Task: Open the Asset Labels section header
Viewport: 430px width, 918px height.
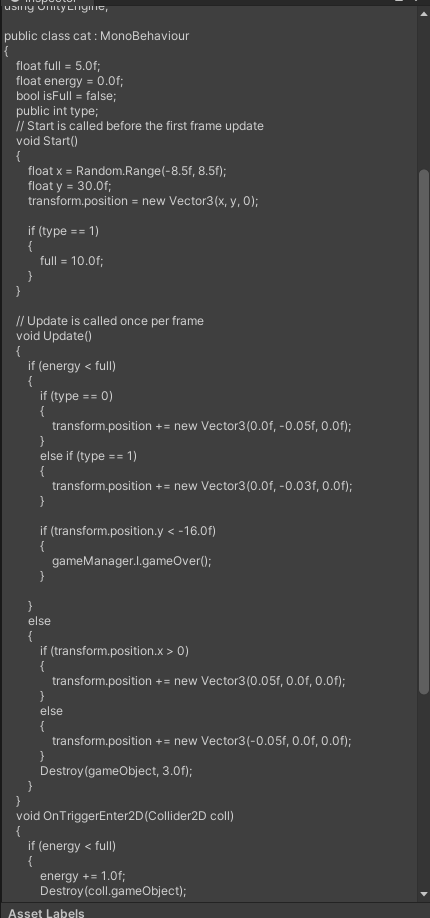Action: coord(46,912)
